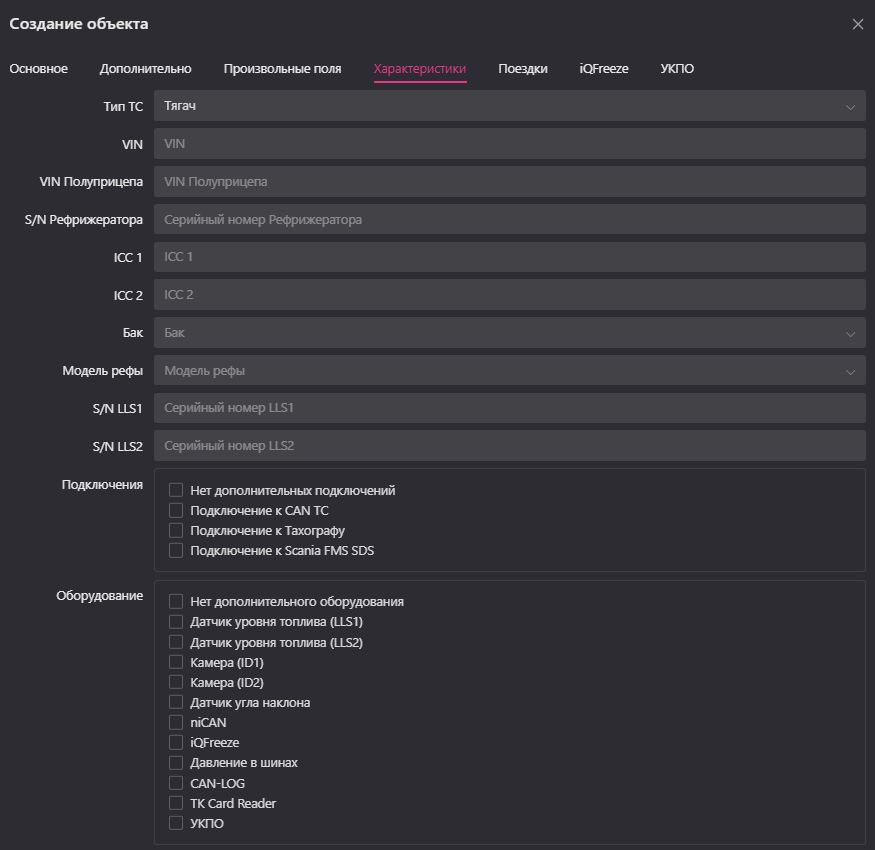Open the Бак dropdown list
This screenshot has width=875, height=850.
click(x=509, y=333)
